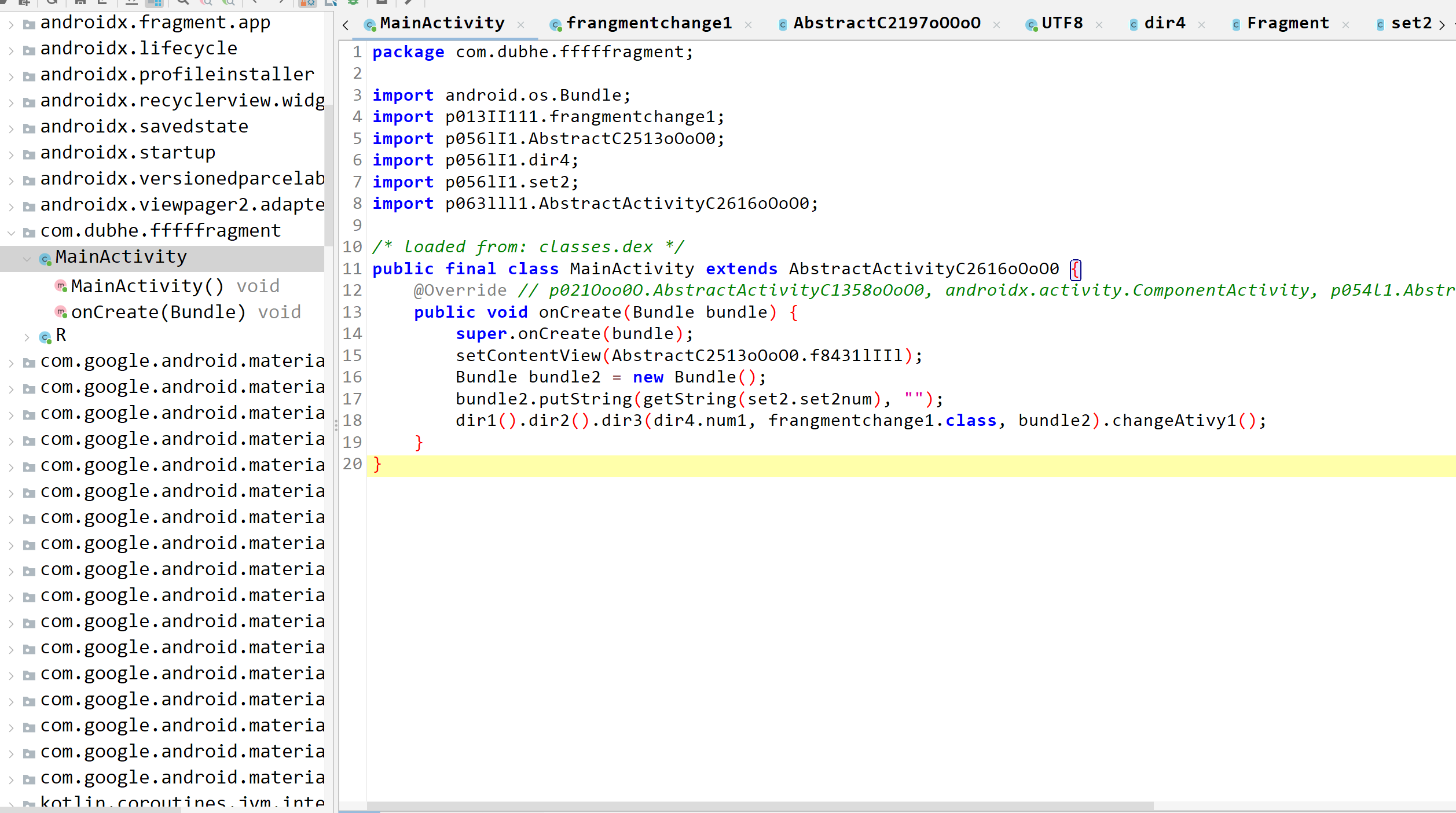
Task: Click the androidx.lifecycle package folder icon
Action: (29, 50)
